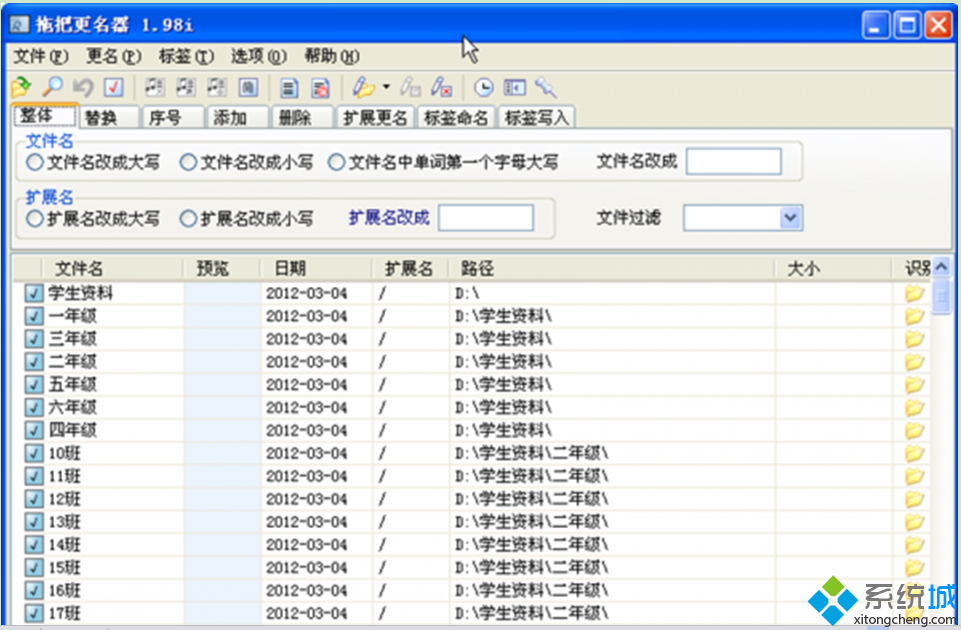Open the 选项 menu
This screenshot has height=630, width=961.
(x=258, y=56)
